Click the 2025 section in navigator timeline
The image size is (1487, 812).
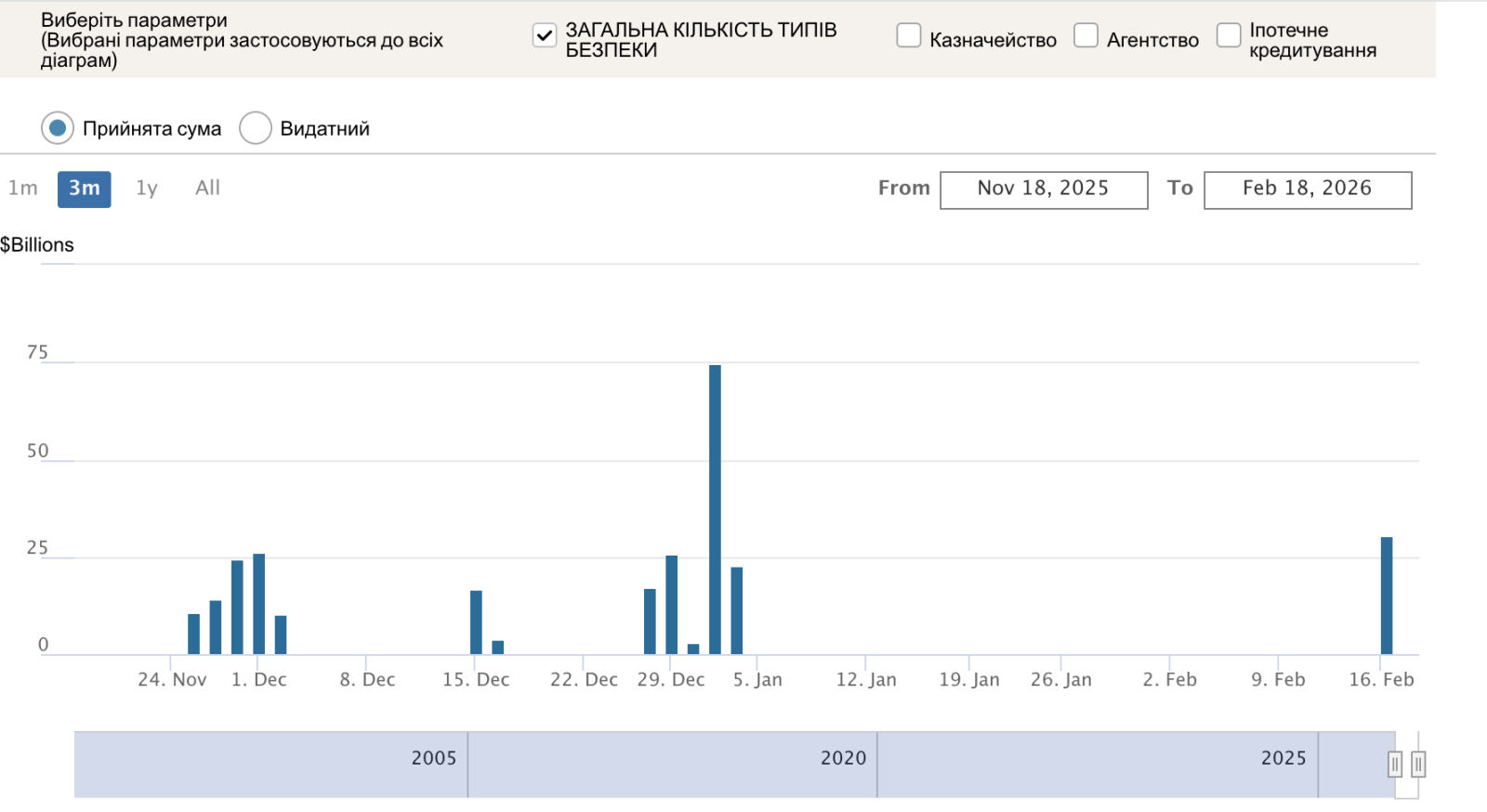coord(1097,764)
